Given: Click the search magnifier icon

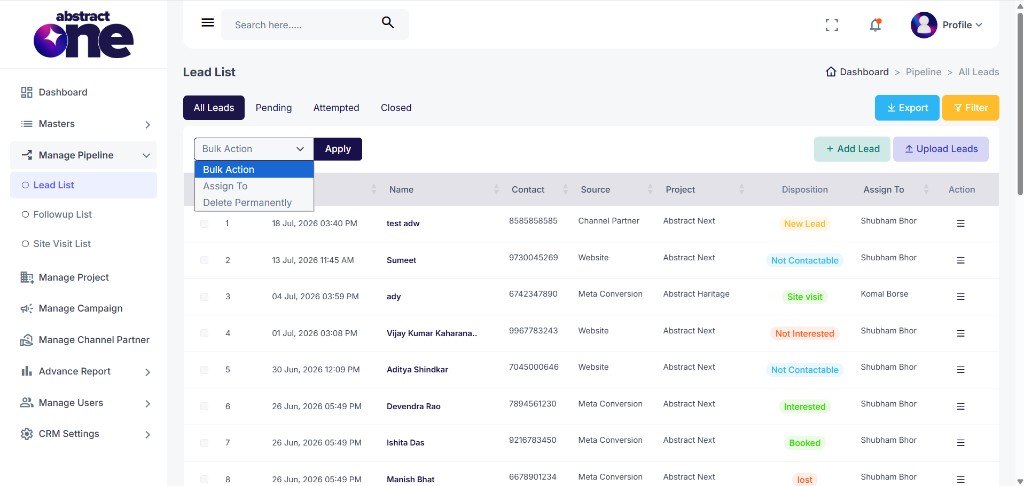Looking at the screenshot, I should point(388,23).
